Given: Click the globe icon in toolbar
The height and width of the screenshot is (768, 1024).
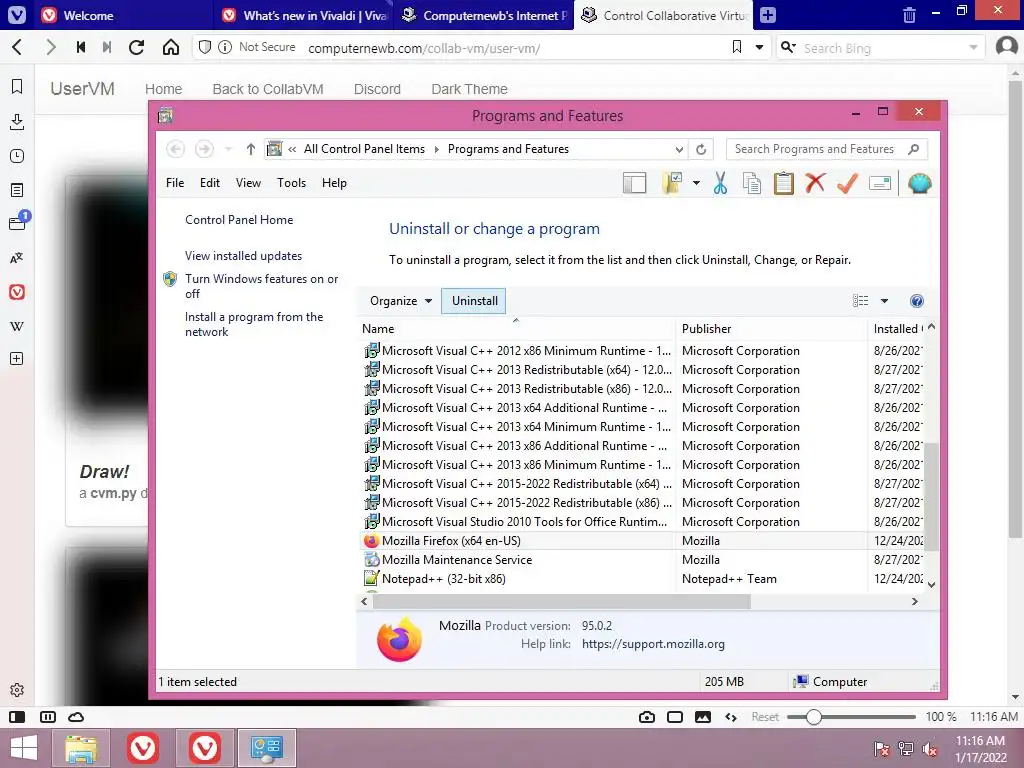Looking at the screenshot, I should pos(919,184).
